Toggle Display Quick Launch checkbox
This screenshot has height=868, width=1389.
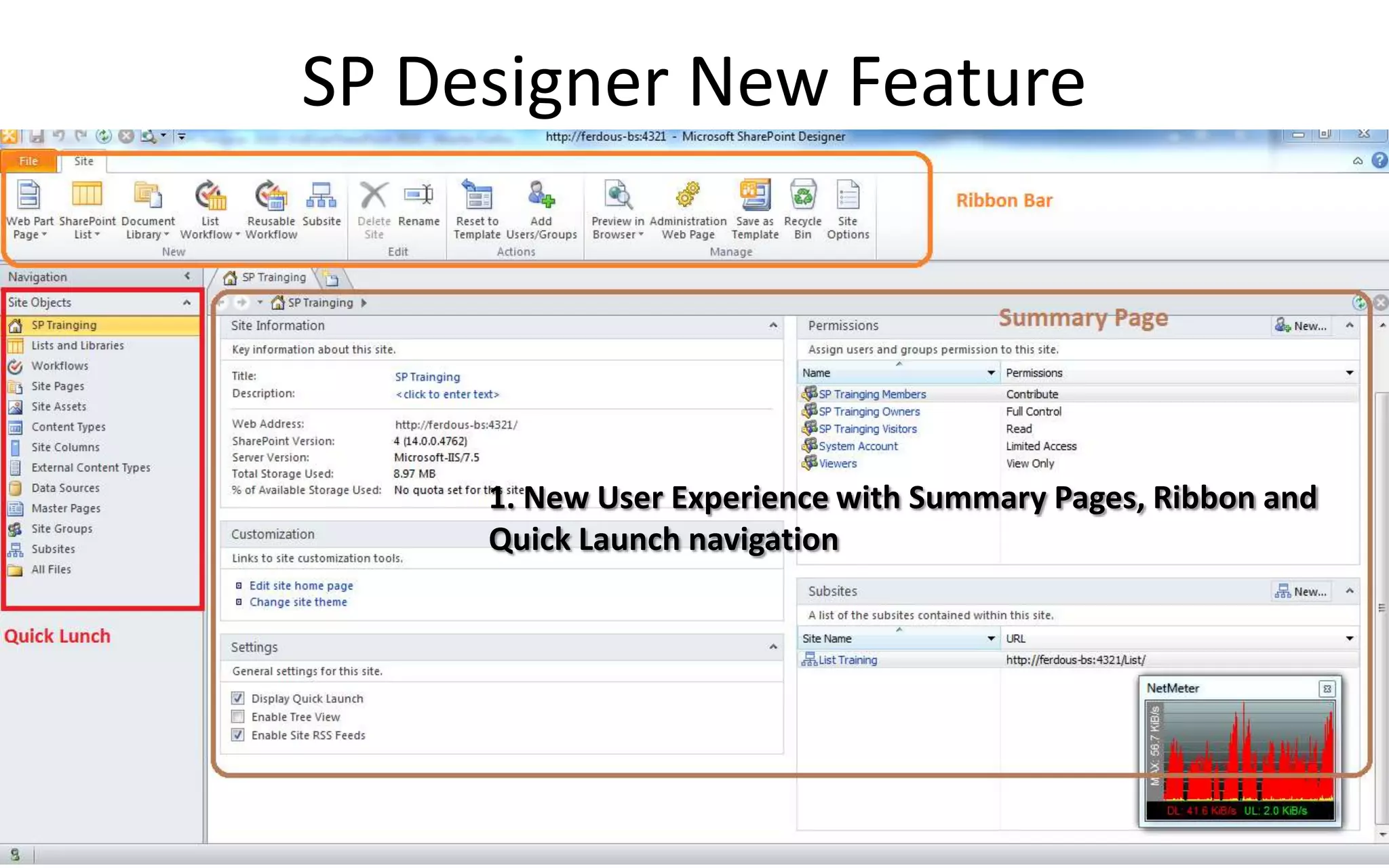pos(238,698)
